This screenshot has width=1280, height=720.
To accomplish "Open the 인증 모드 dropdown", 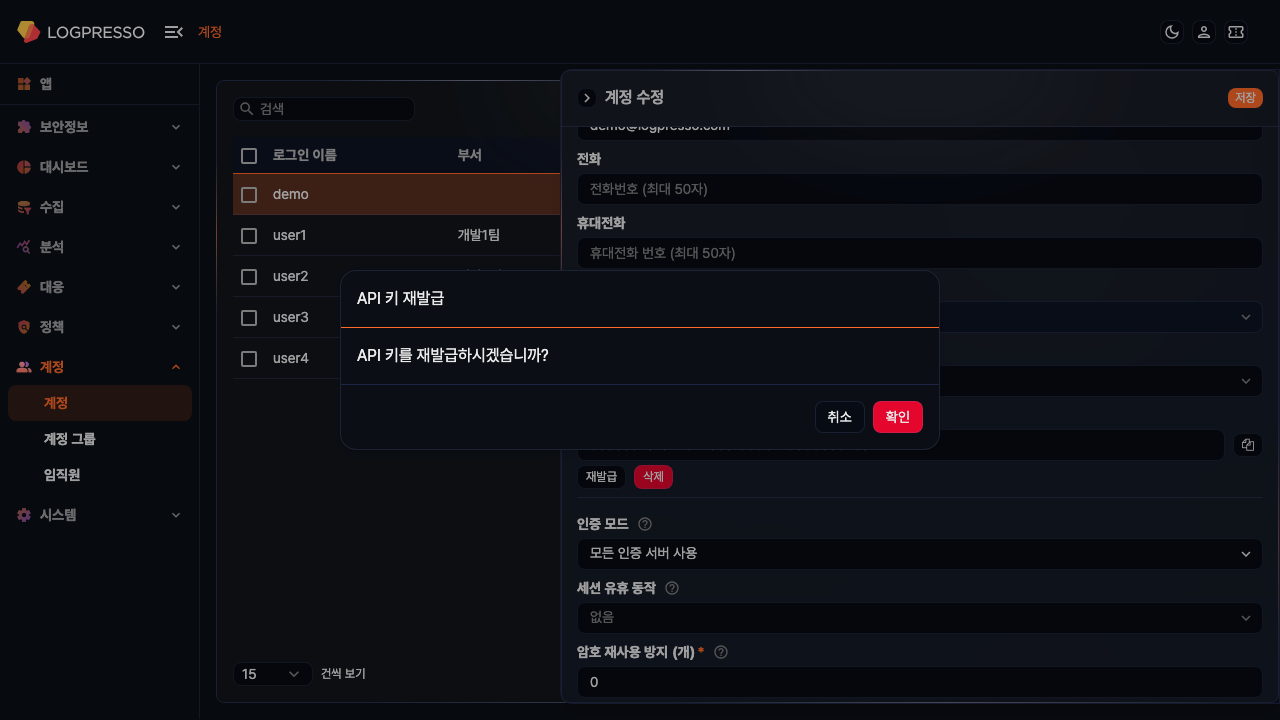I will [919, 553].
